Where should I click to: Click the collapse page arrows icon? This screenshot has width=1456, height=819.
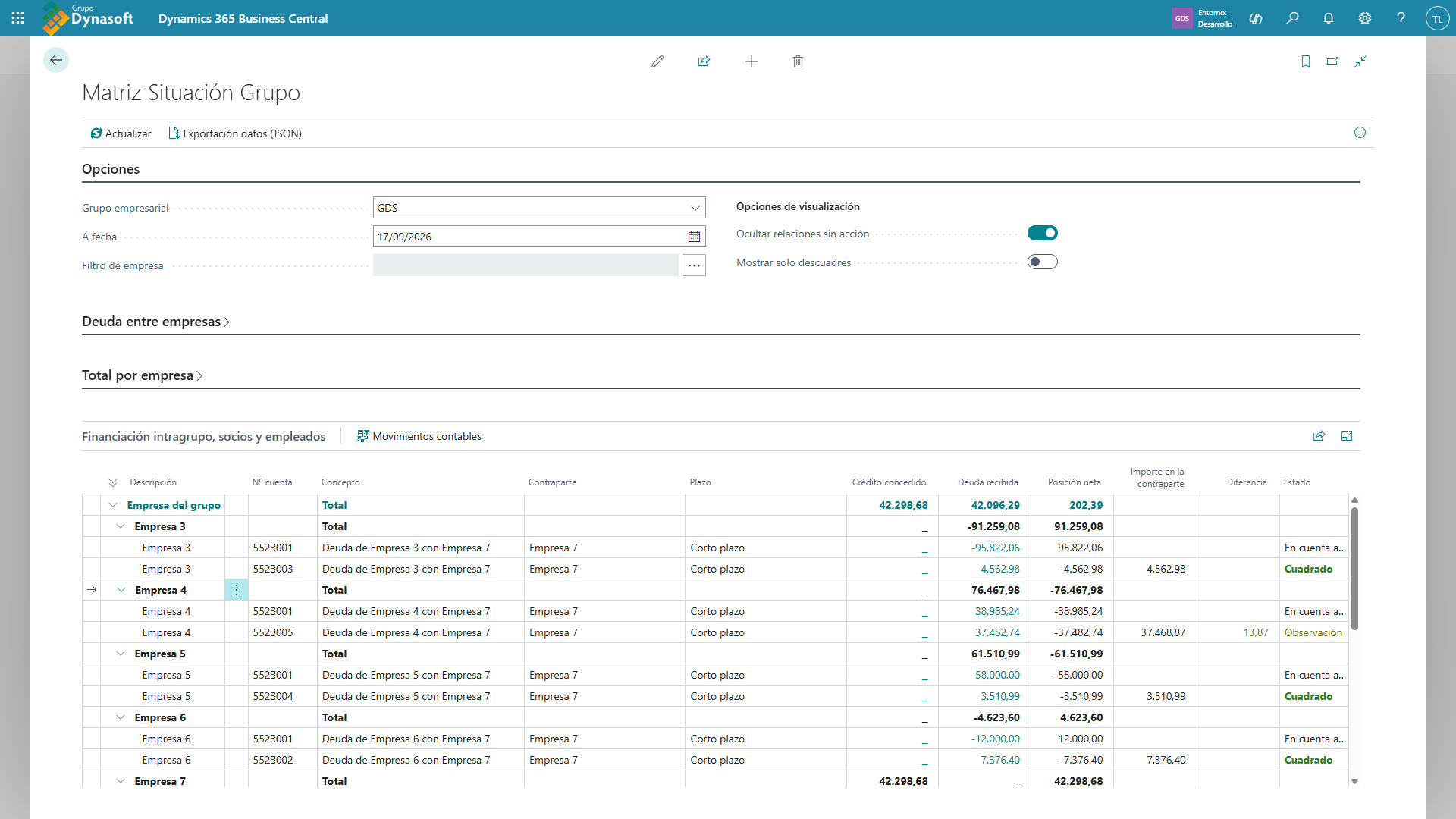[1360, 61]
